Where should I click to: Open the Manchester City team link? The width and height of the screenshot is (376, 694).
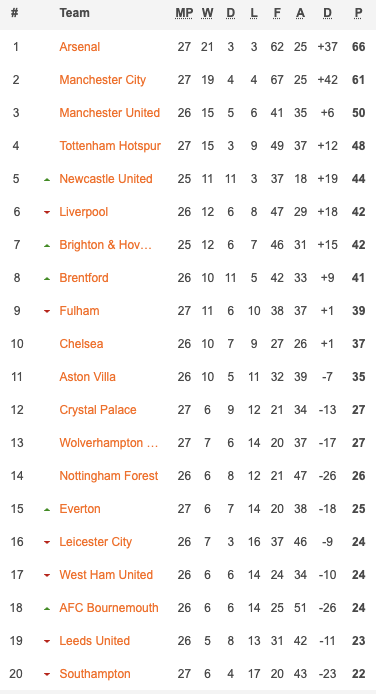click(x=103, y=80)
